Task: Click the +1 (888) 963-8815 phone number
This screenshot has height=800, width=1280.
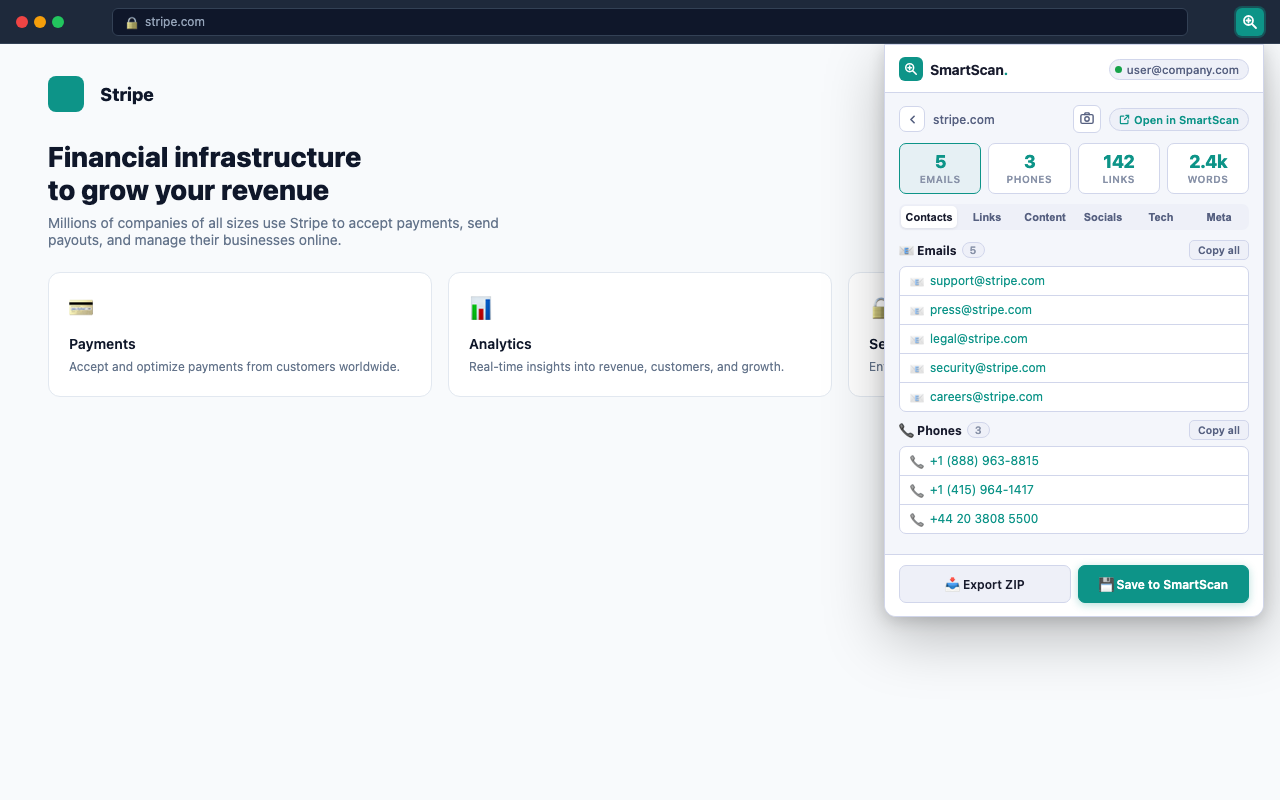Action: pyautogui.click(x=984, y=461)
